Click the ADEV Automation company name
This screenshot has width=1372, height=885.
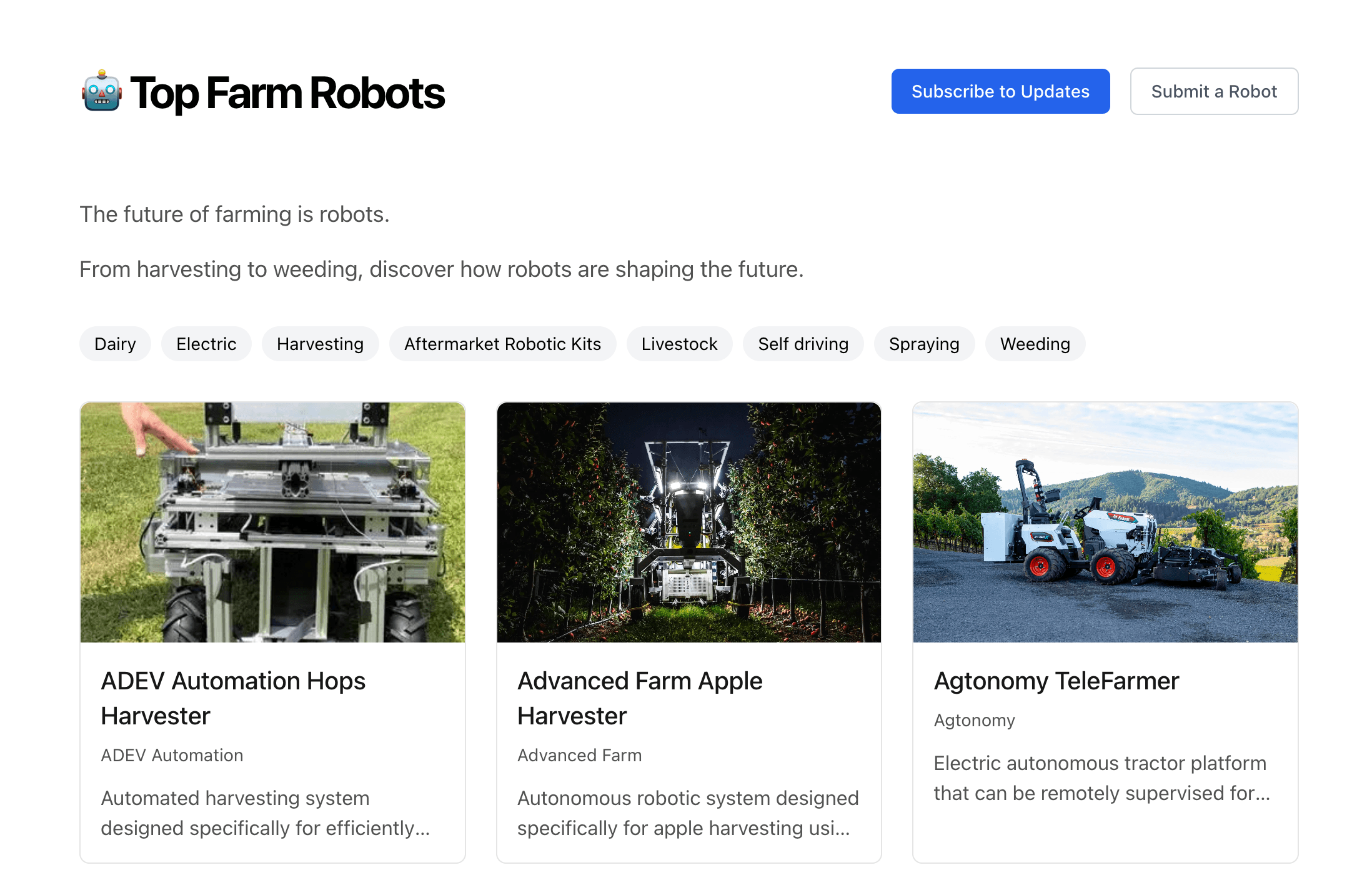172,755
